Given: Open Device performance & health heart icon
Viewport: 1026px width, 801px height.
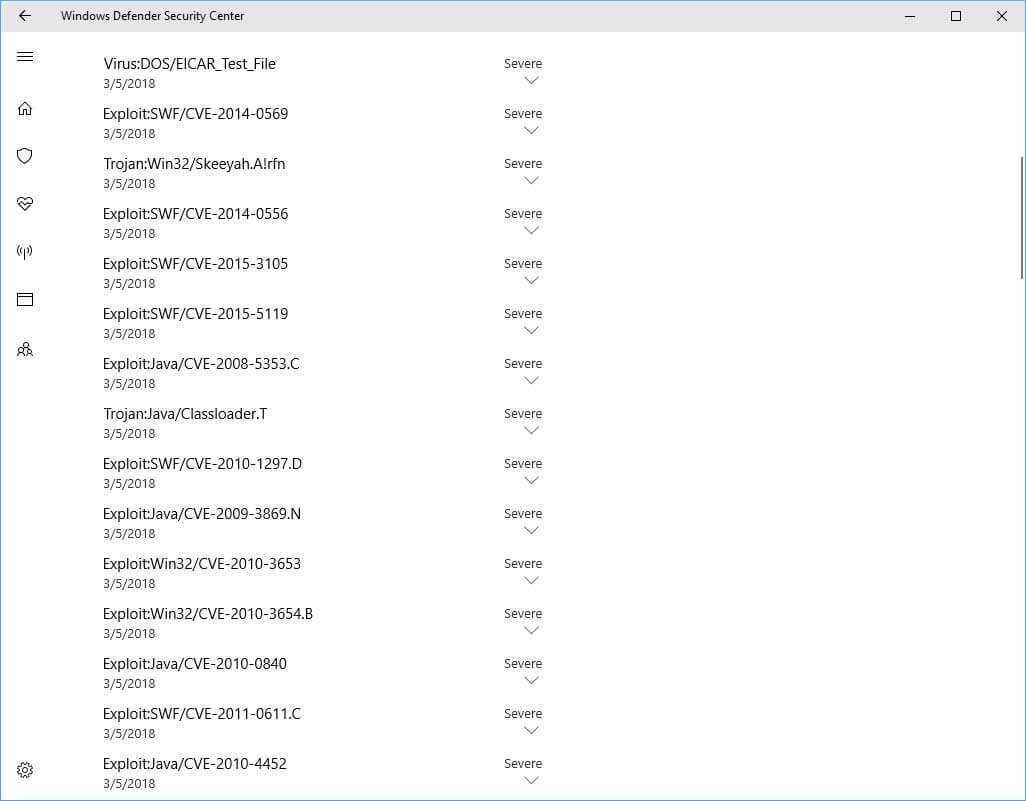Looking at the screenshot, I should pyautogui.click(x=25, y=204).
